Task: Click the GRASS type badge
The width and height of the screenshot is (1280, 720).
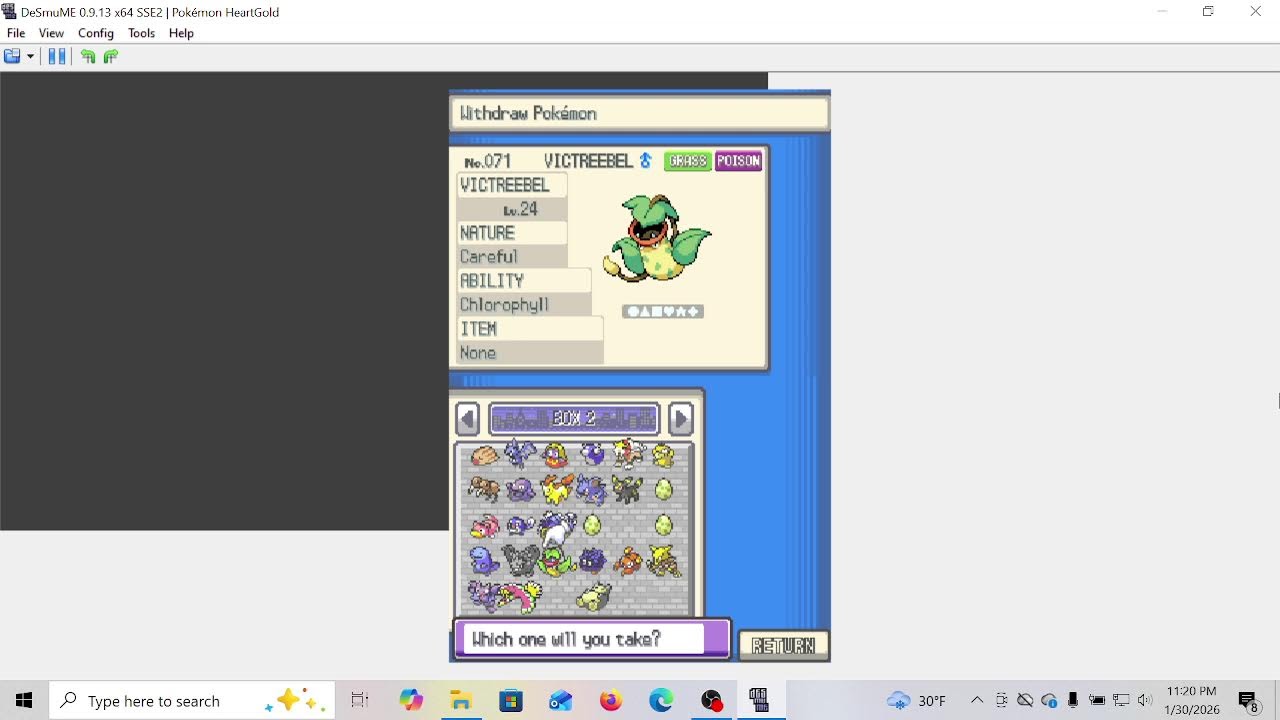Action: [x=687, y=161]
